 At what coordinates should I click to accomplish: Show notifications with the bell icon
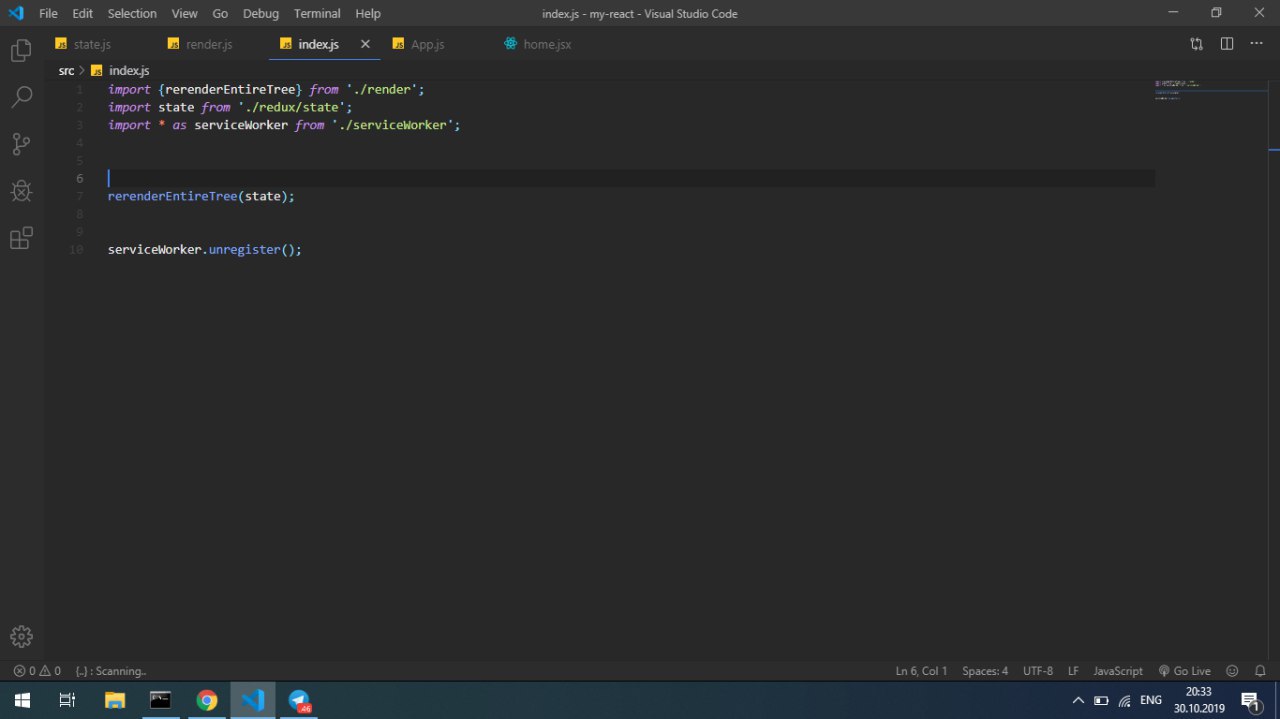coord(1260,671)
